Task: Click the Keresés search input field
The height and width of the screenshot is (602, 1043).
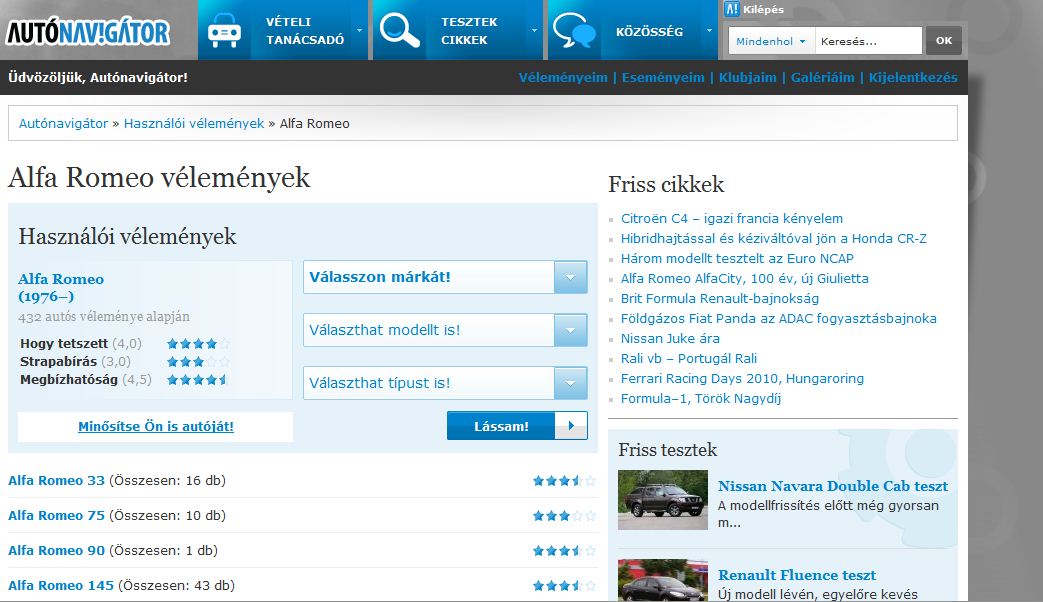Action: point(868,41)
